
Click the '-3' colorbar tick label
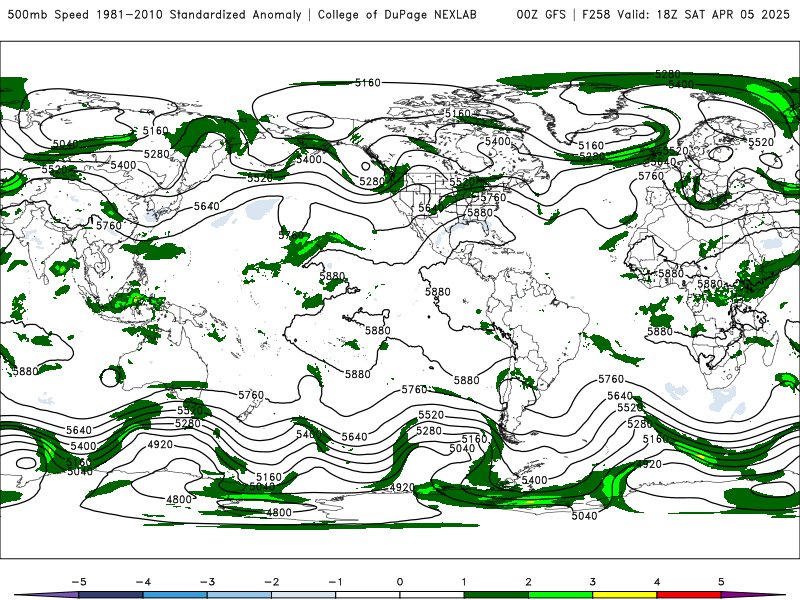[x=207, y=582]
